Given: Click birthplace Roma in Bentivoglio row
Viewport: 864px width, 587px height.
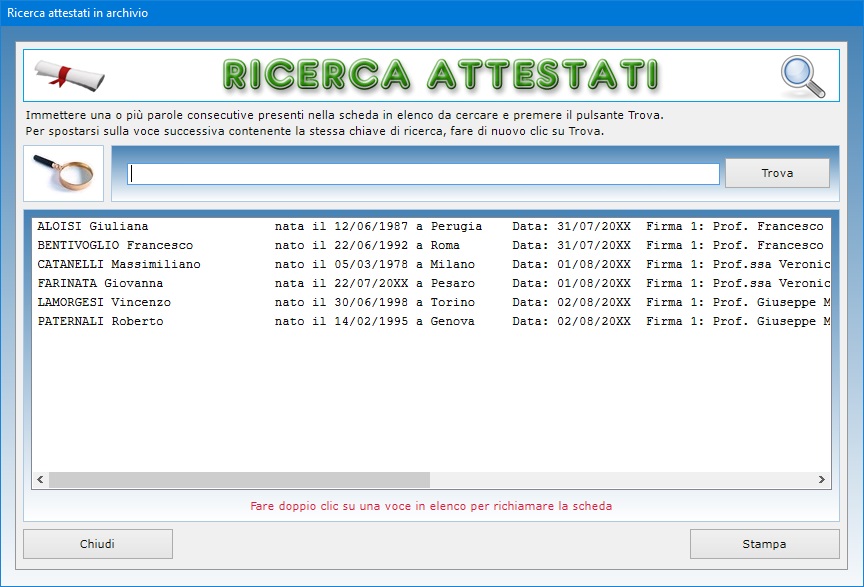Looking at the screenshot, I should tap(445, 245).
